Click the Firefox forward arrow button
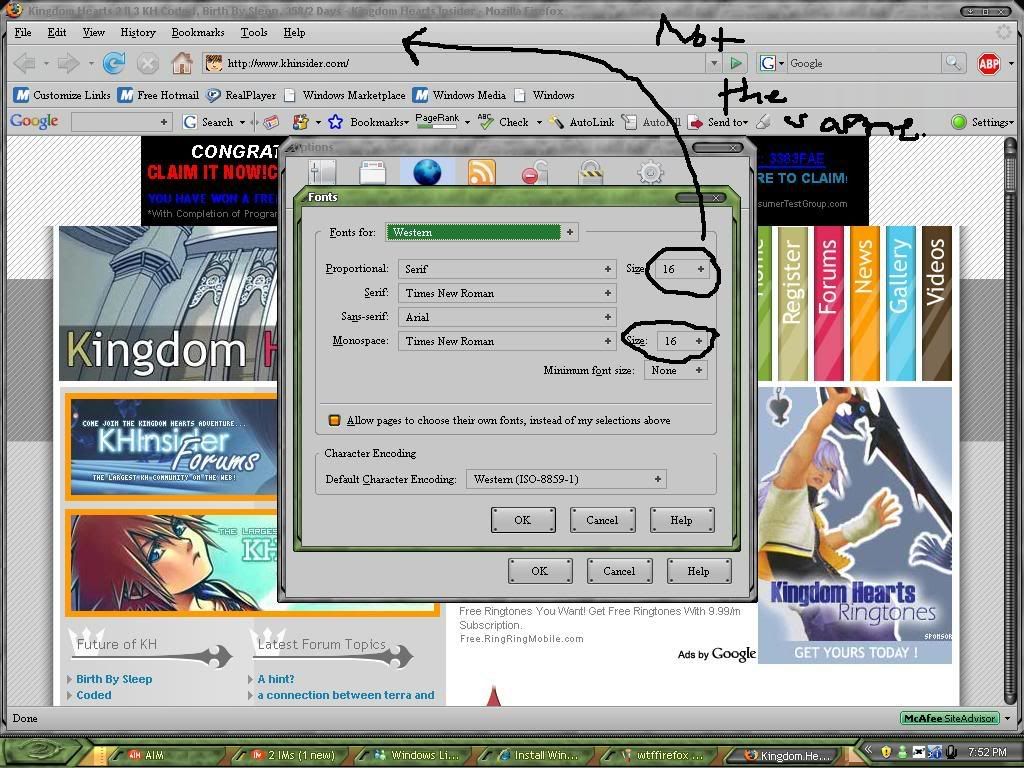Image resolution: width=1024 pixels, height=768 pixels. [69, 63]
